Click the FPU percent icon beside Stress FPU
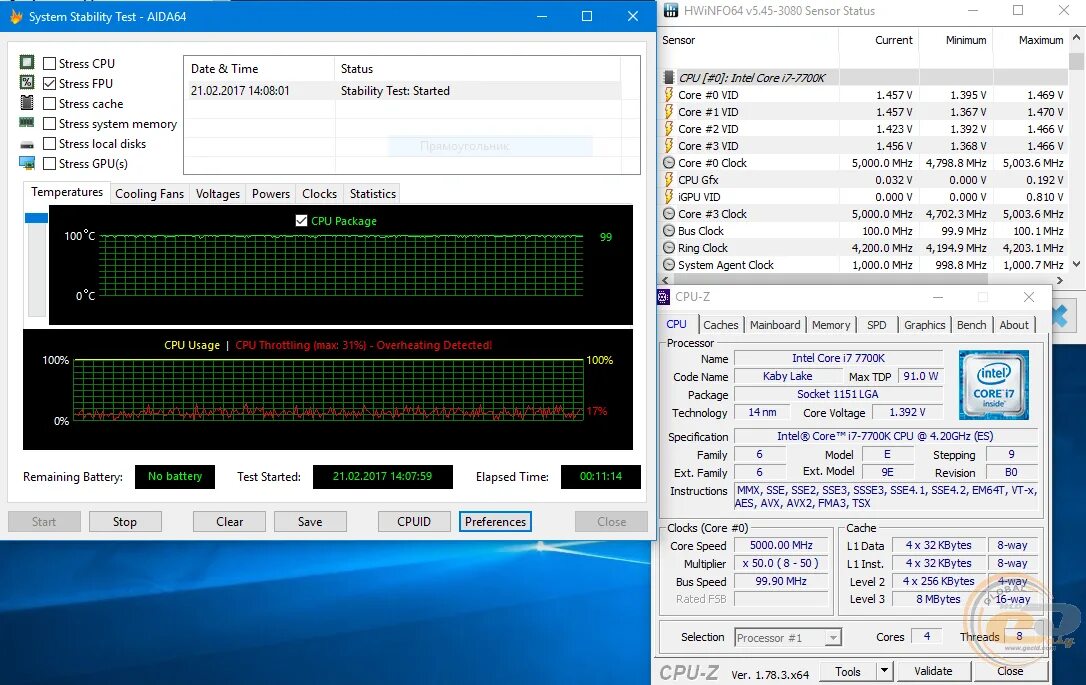The image size is (1086, 685). click(x=27, y=82)
